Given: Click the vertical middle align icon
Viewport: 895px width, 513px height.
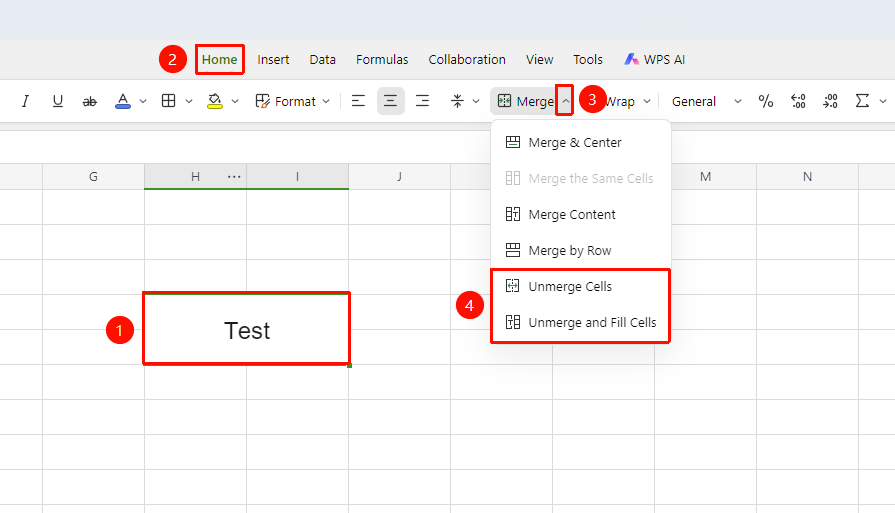Looking at the screenshot, I should 457,102.
